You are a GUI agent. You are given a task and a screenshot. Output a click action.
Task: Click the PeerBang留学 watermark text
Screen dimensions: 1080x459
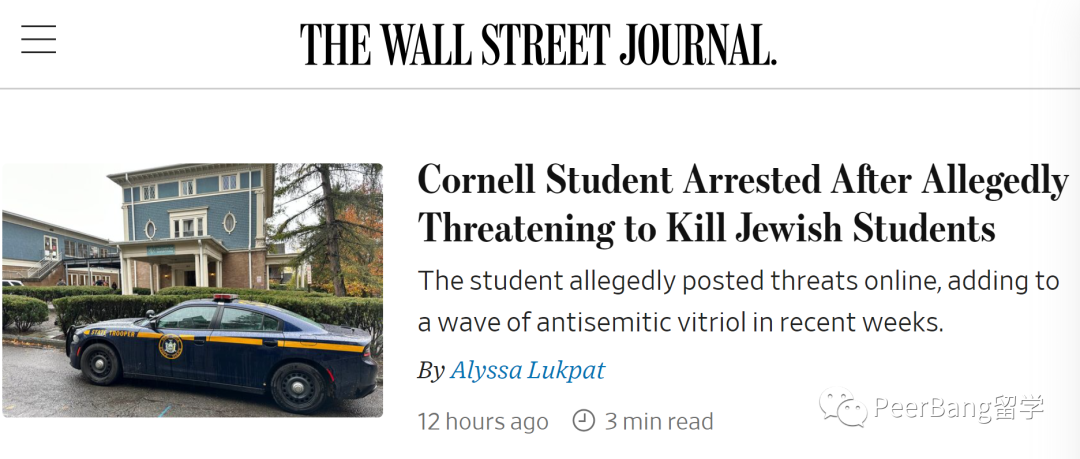(x=959, y=408)
